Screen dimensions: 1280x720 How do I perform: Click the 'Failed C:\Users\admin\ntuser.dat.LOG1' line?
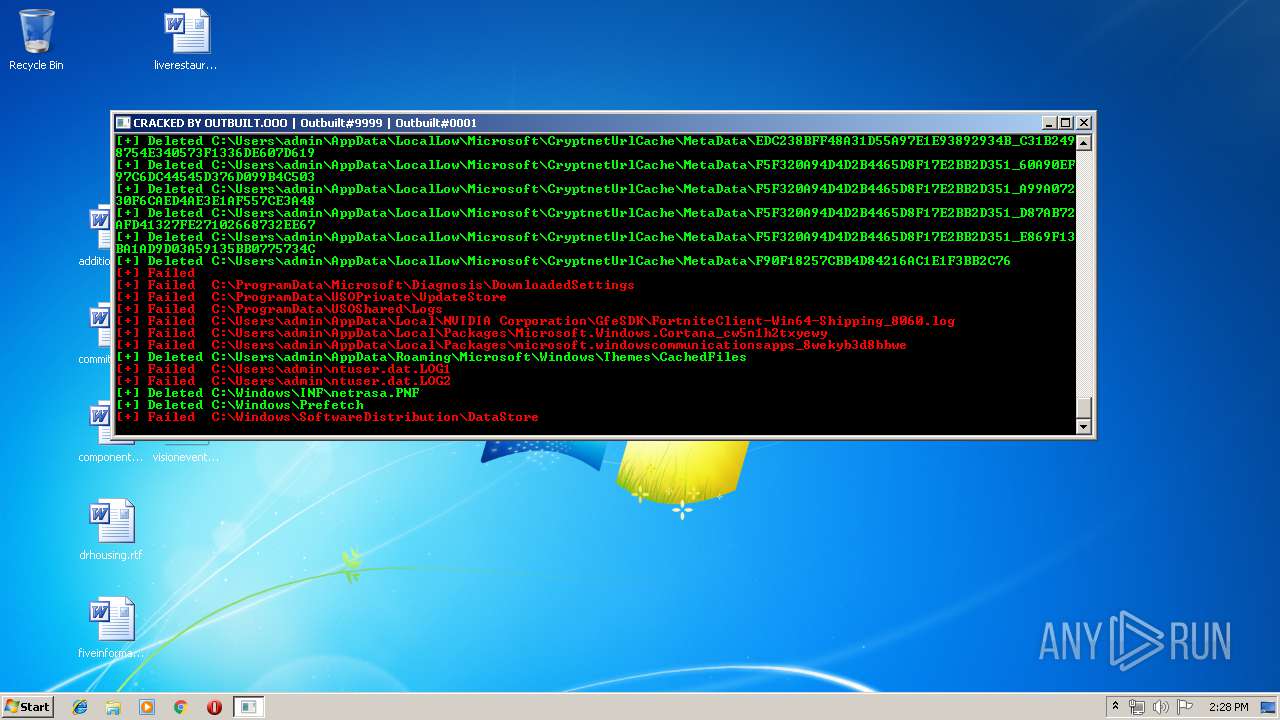pyautogui.click(x=284, y=369)
